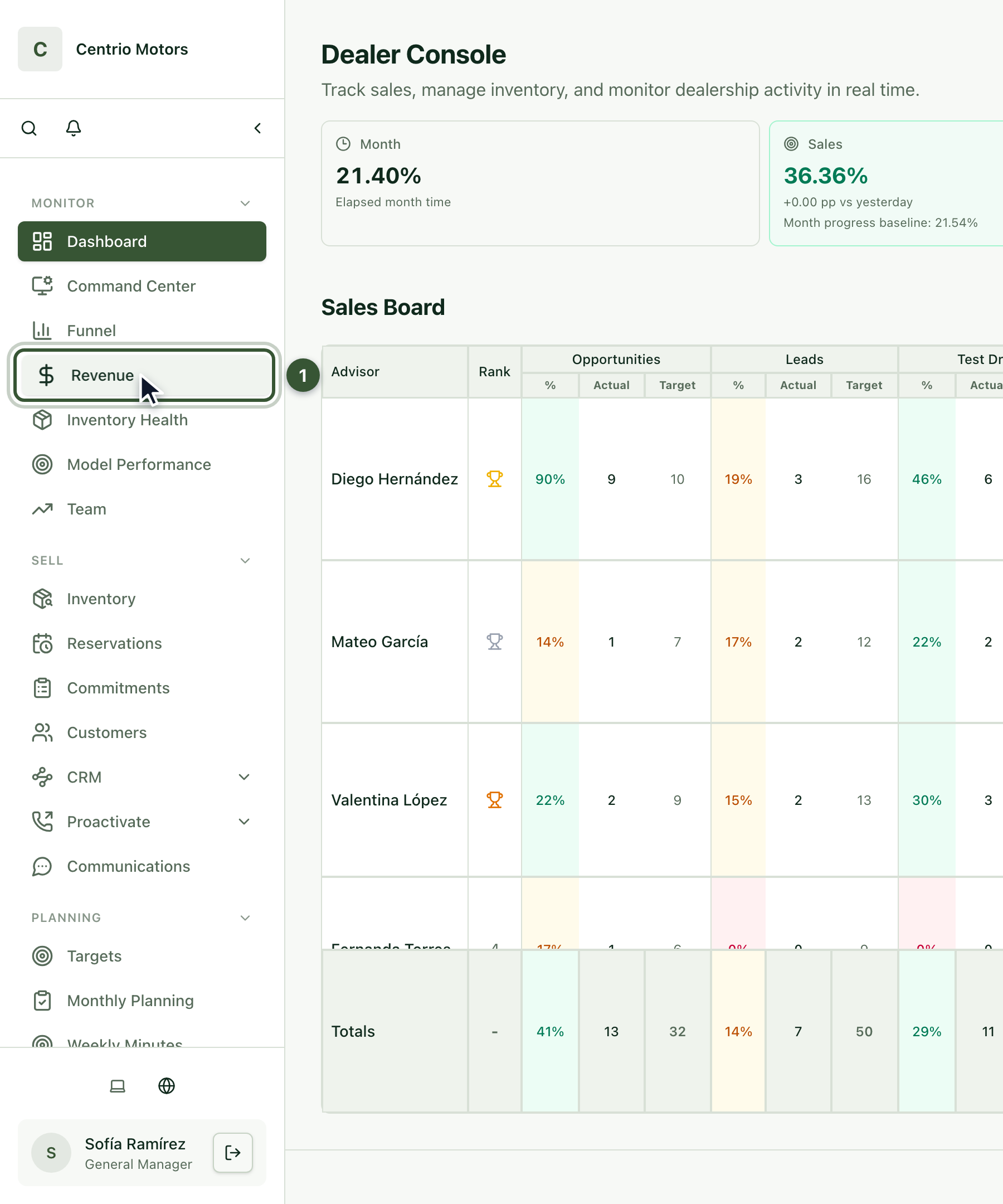Screen dimensions: 1003x1204
Task: Click Mateo García's silver trophy
Action: point(495,642)
